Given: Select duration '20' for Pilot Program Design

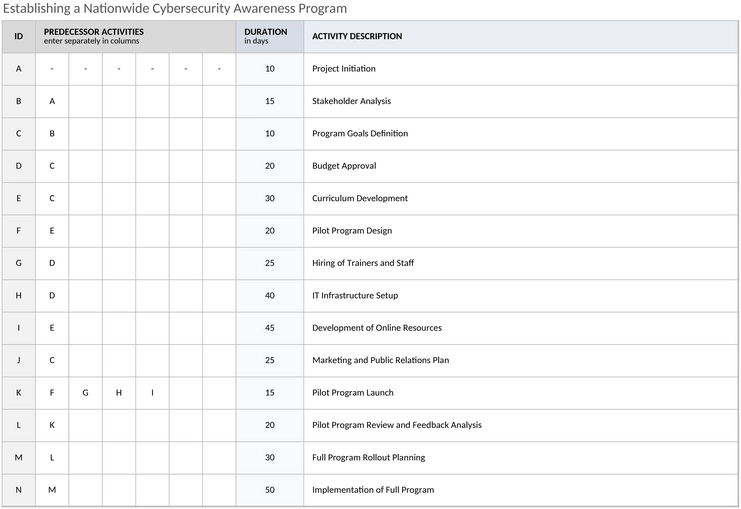Looking at the screenshot, I should [x=270, y=231].
